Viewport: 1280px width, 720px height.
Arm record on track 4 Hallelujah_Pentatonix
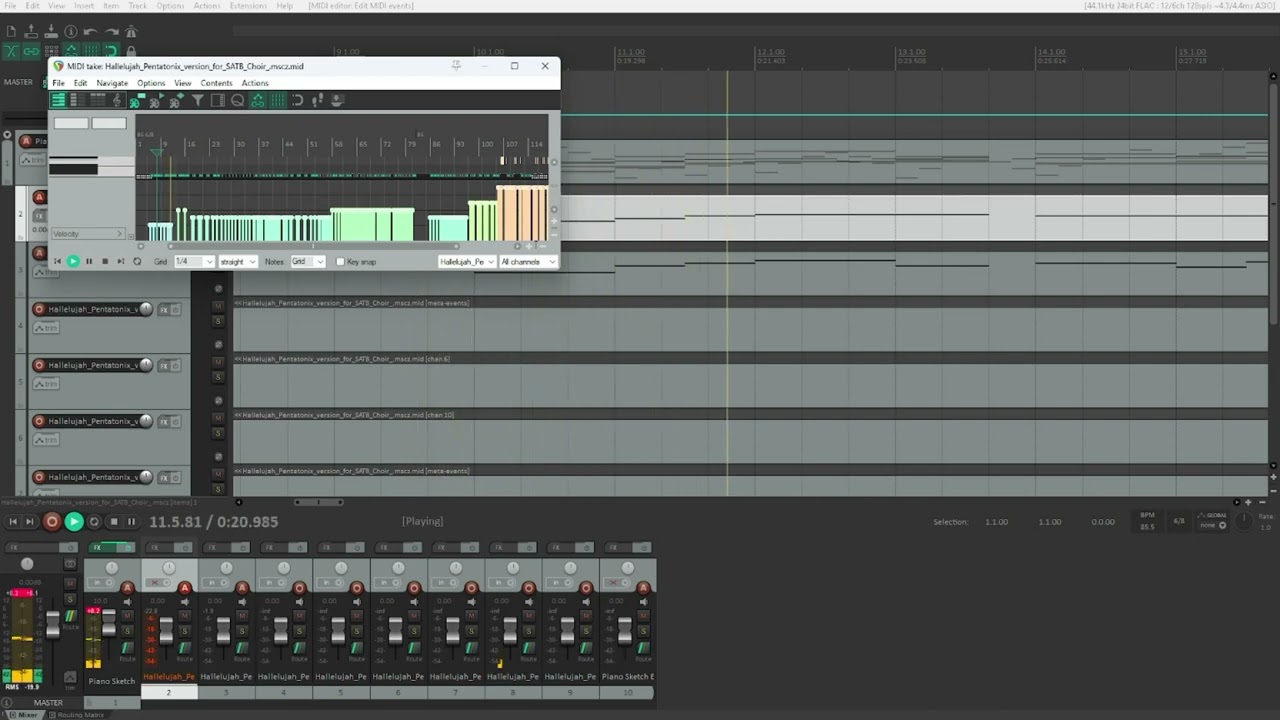click(x=39, y=309)
